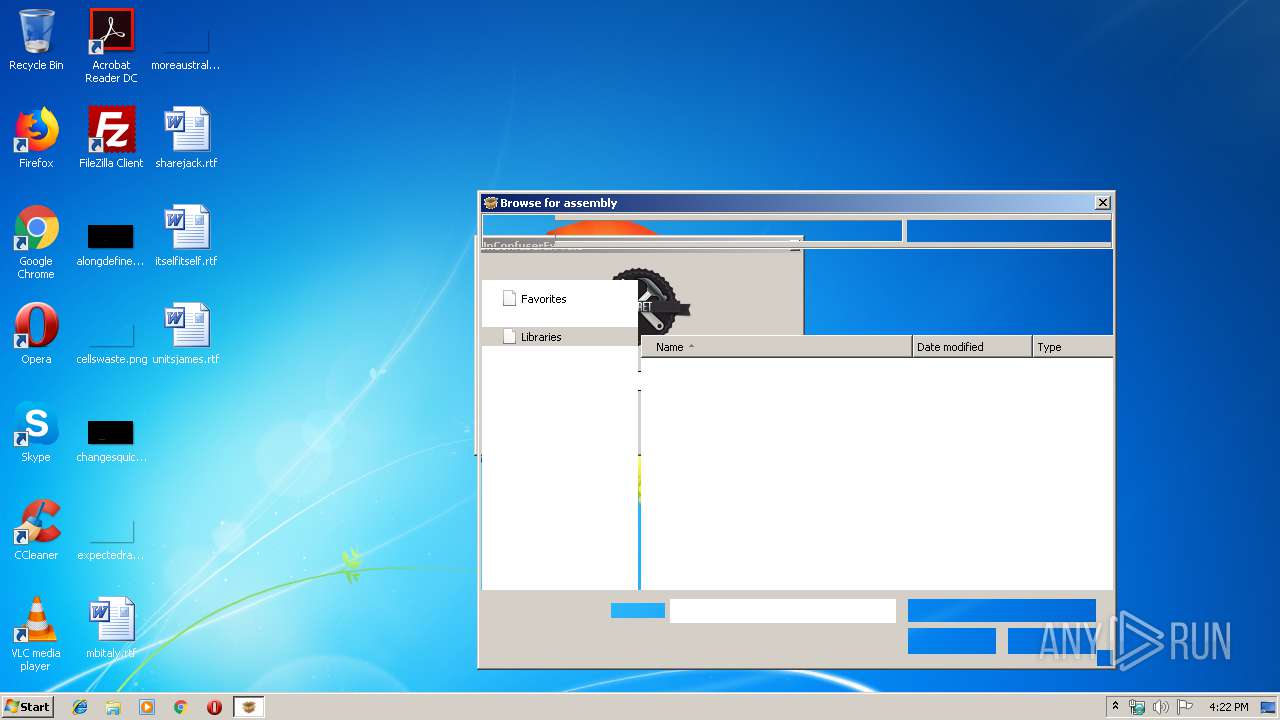Launch Opera from desktop shortcut
Image resolution: width=1280 pixels, height=720 pixels.
pos(36,335)
